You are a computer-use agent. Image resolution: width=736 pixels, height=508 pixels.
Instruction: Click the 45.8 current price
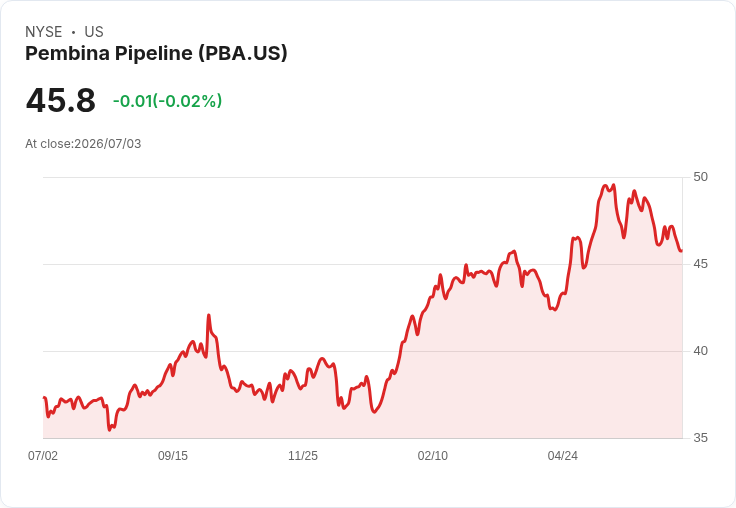[61, 100]
